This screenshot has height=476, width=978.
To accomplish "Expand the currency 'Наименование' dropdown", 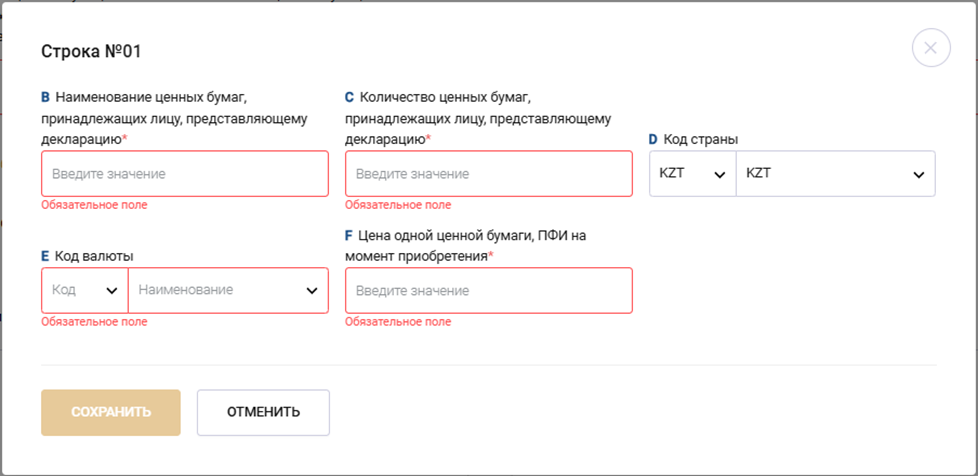I will (228, 290).
